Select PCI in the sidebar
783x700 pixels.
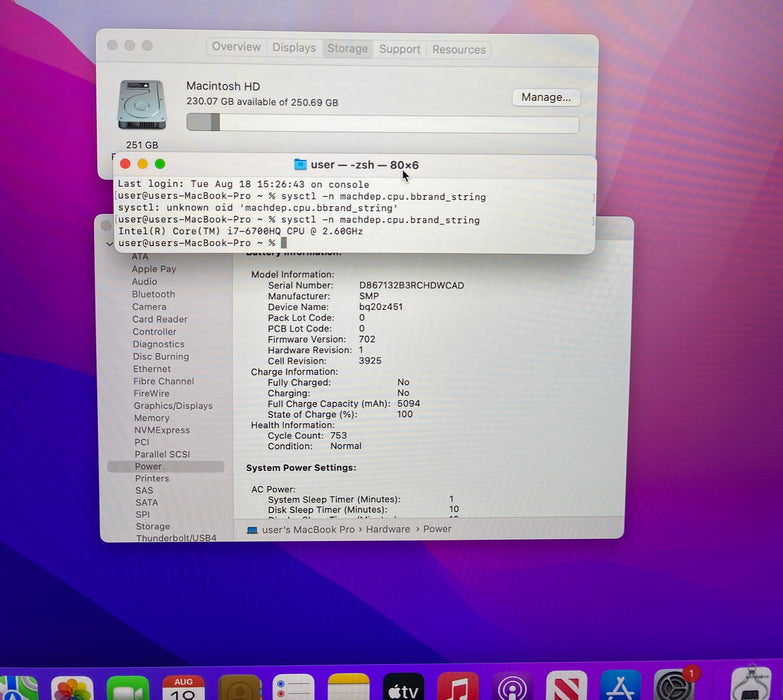pyautogui.click(x=142, y=442)
